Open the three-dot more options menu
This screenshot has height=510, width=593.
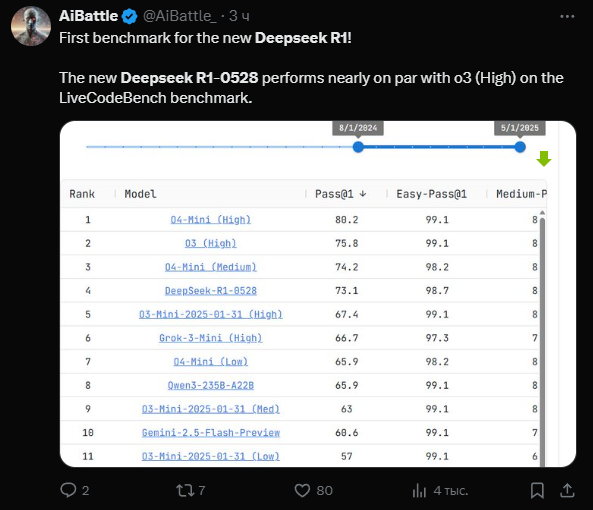pyautogui.click(x=567, y=16)
